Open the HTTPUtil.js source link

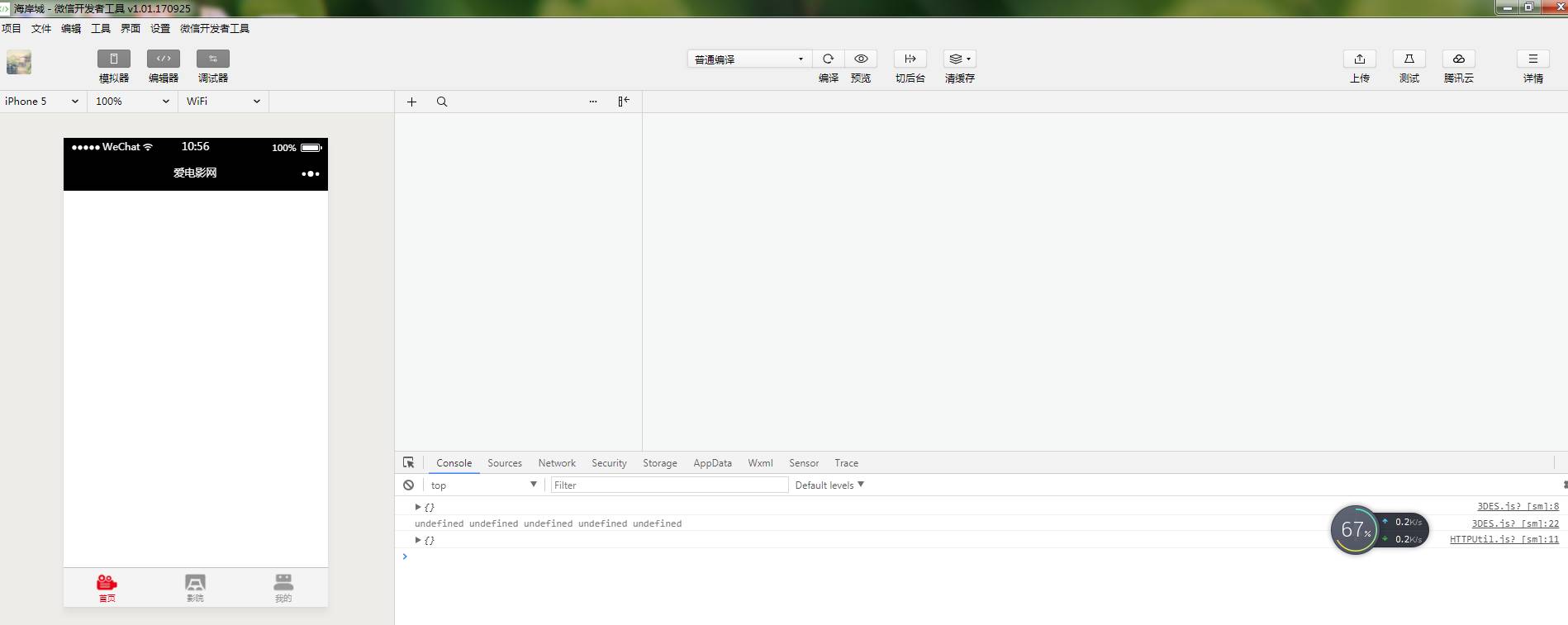(x=1504, y=539)
